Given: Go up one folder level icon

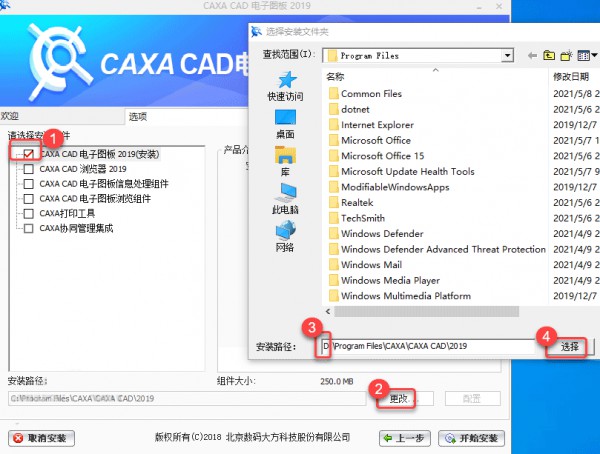Looking at the screenshot, I should [x=549, y=56].
